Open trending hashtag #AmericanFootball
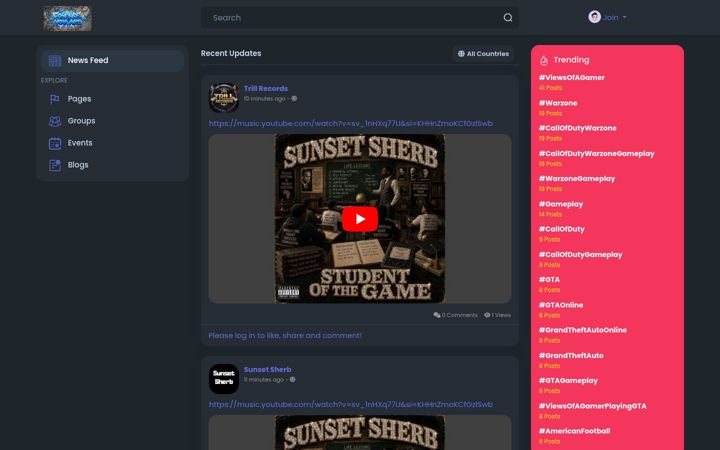720x450 pixels. pyautogui.click(x=574, y=431)
